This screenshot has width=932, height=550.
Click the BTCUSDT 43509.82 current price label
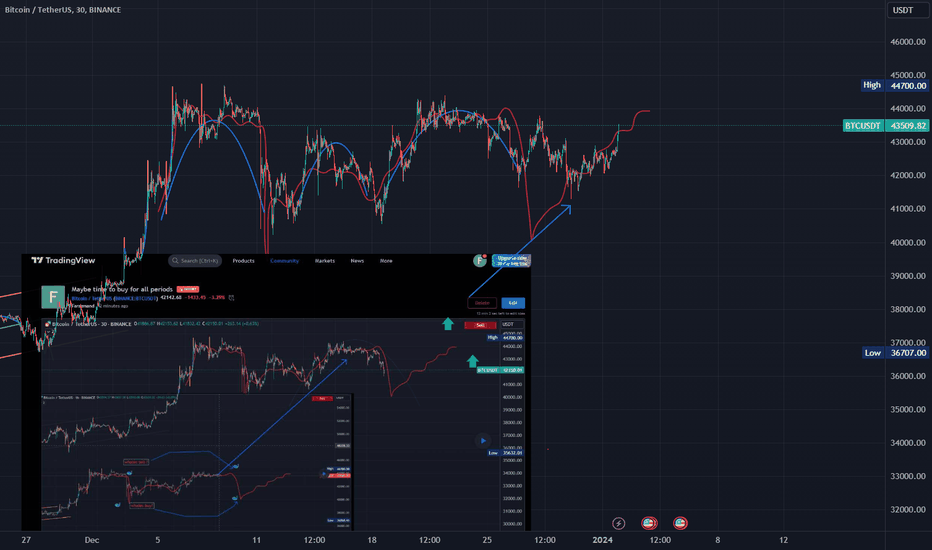[885, 125]
